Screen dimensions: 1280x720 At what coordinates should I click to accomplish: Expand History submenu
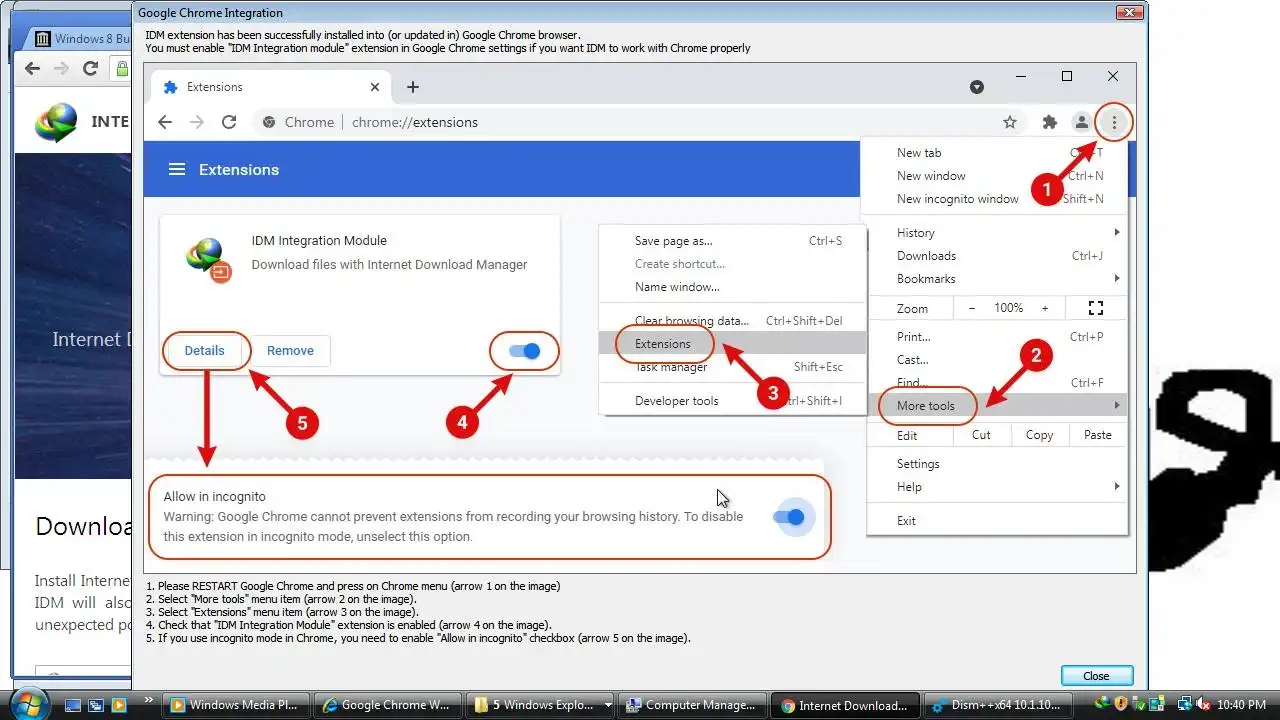coord(996,232)
